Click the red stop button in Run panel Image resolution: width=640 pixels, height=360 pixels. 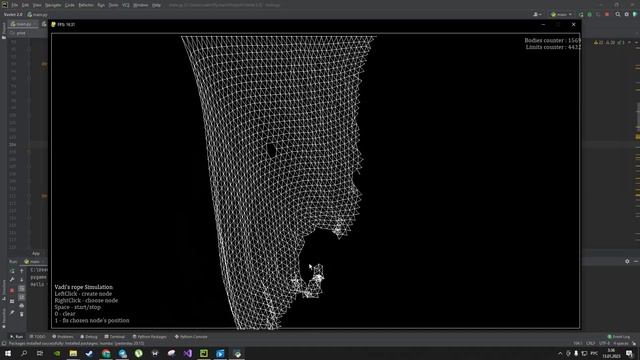12,291
